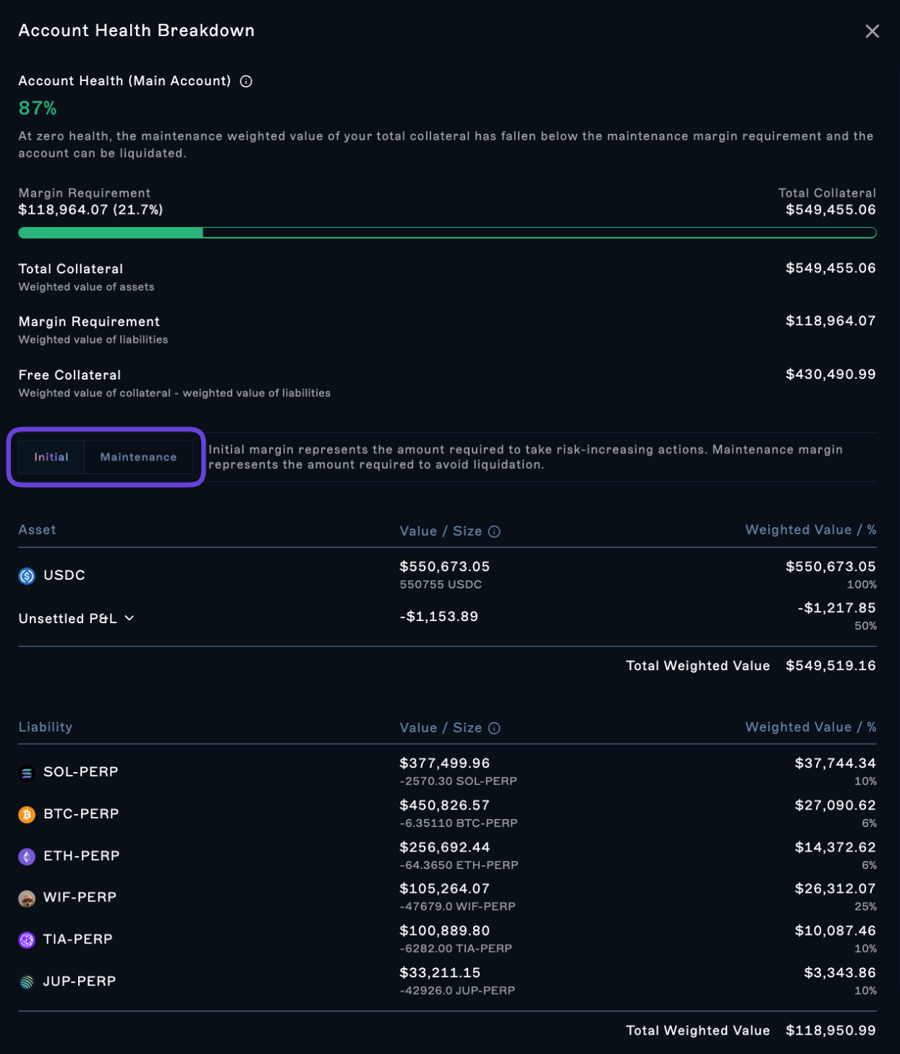Click the TIA-PERP token icon
The width and height of the screenshot is (900, 1054).
(27, 940)
